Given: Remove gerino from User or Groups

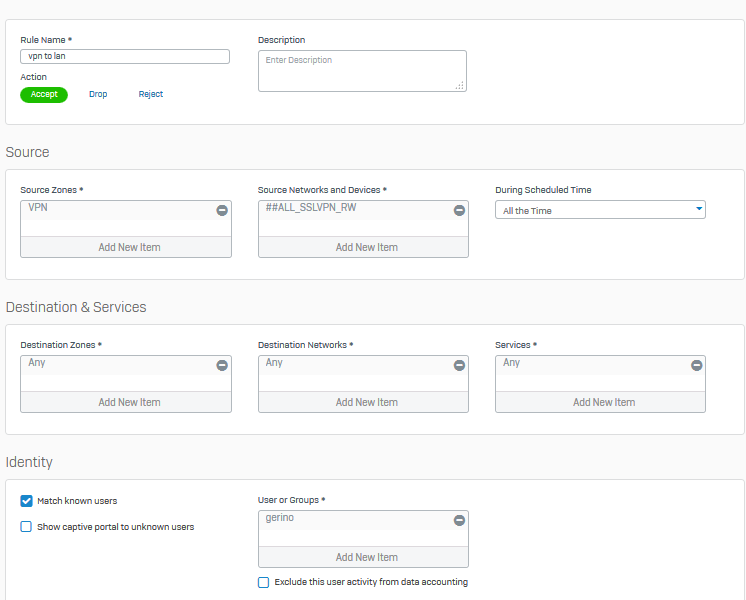Looking at the screenshot, I should tap(459, 520).
